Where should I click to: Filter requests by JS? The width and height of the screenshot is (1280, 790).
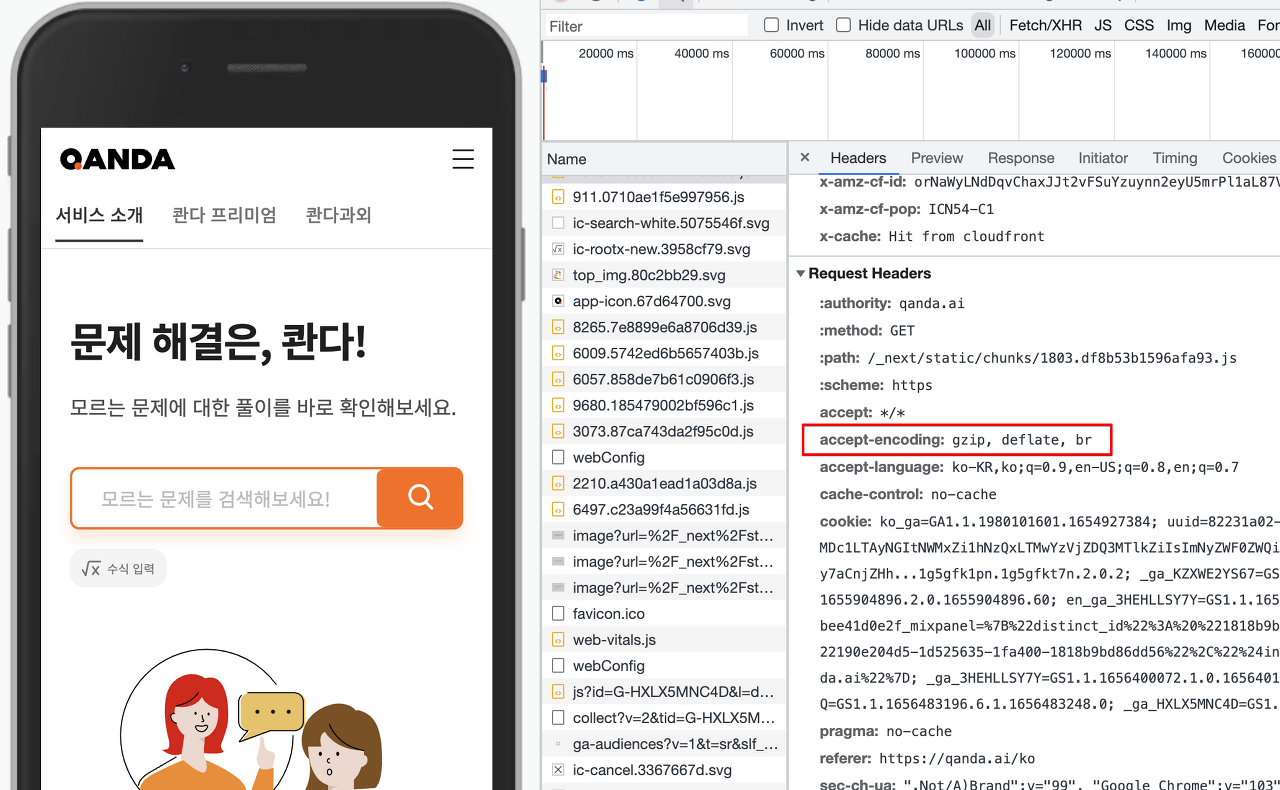pyautogui.click(x=1103, y=25)
